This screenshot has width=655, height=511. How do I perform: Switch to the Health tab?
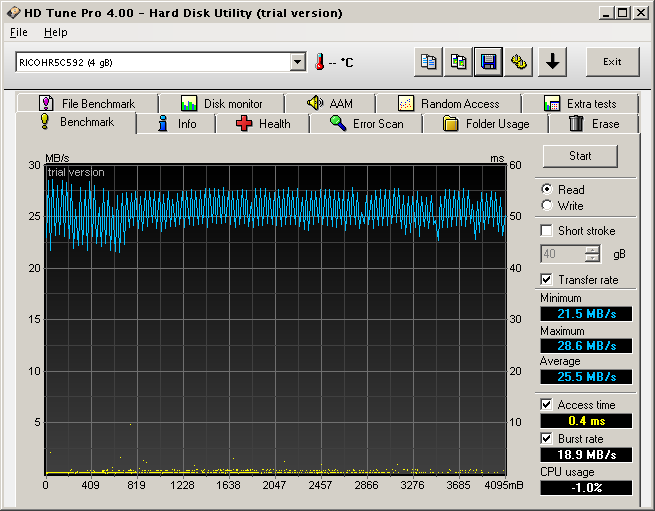click(263, 124)
